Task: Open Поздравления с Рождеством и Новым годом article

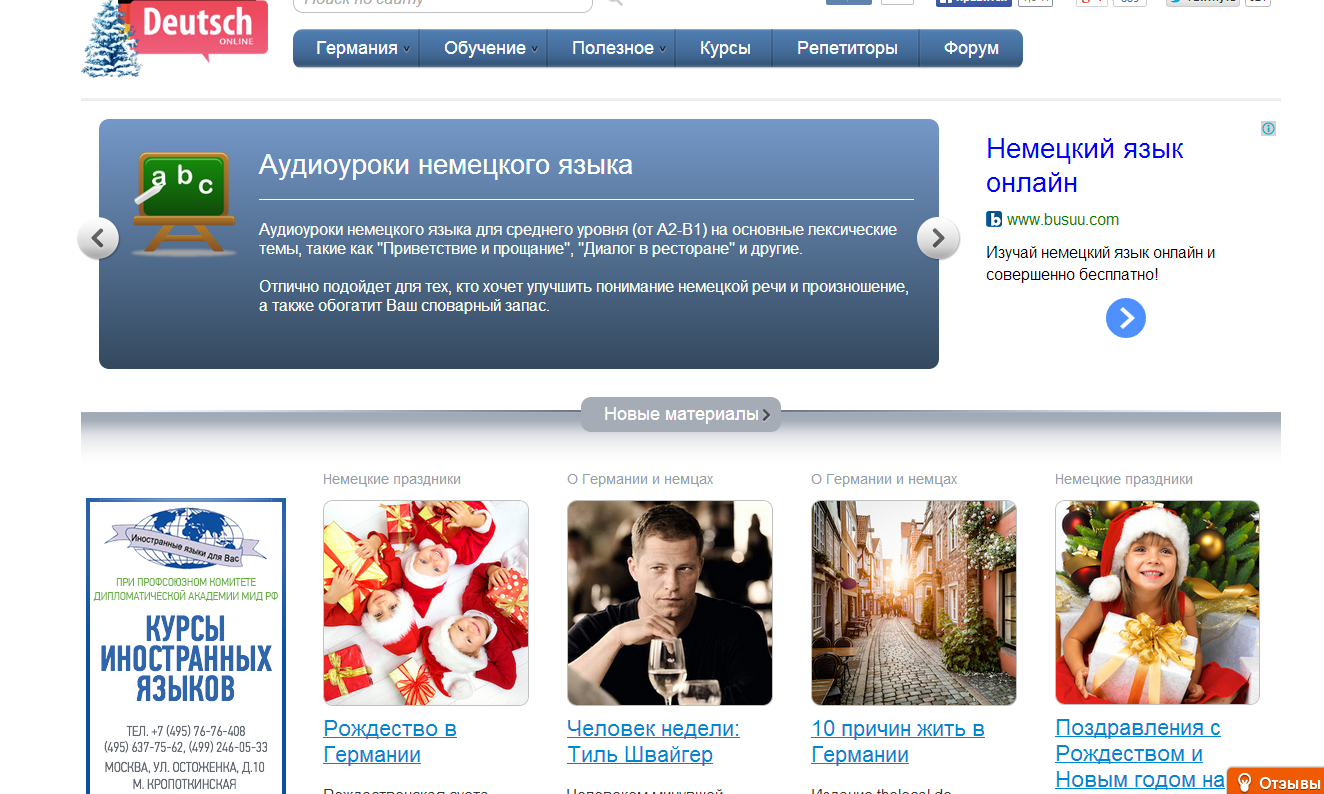Action: tap(1140, 754)
